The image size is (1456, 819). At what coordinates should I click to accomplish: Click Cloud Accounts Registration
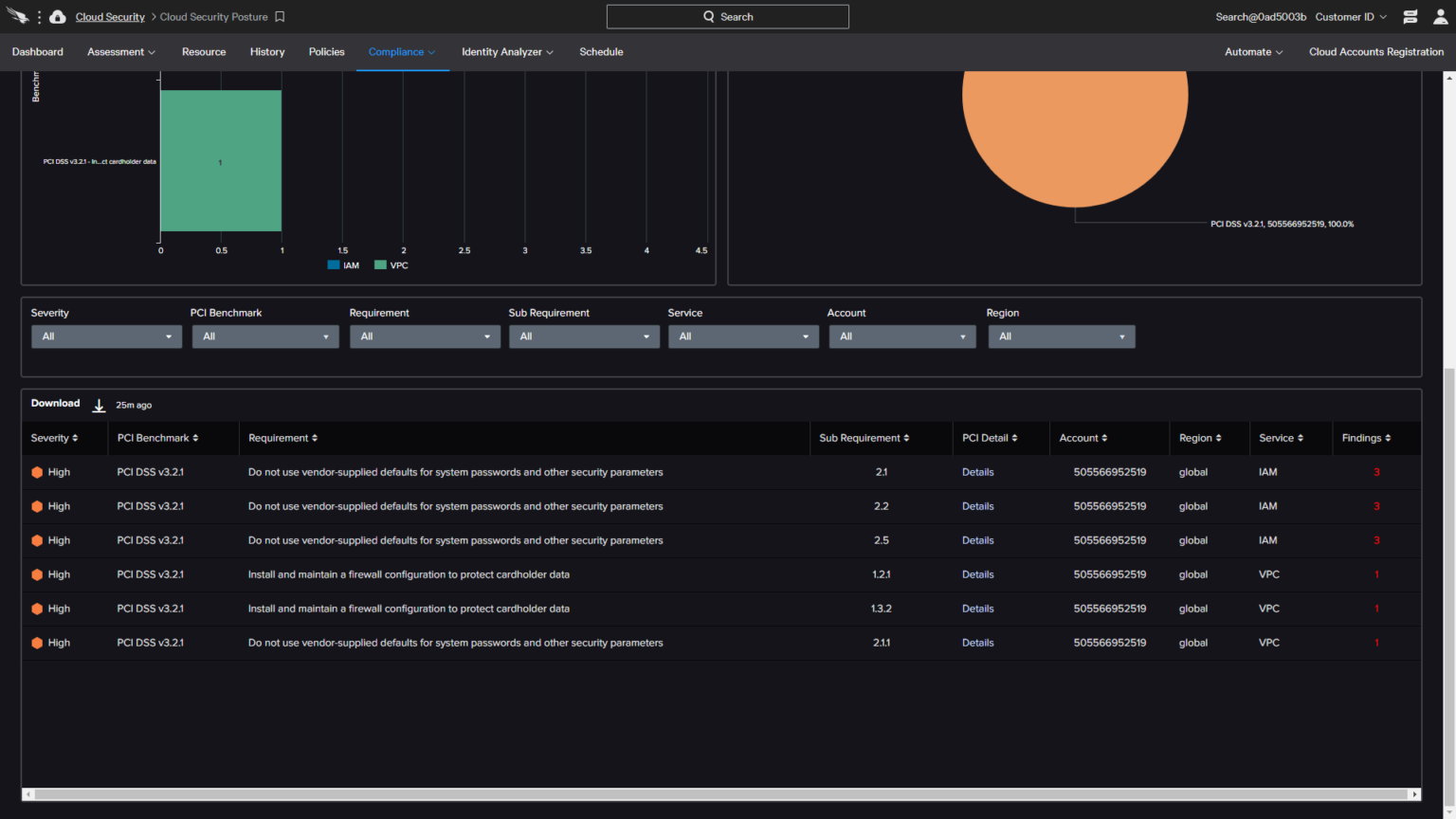(1376, 52)
